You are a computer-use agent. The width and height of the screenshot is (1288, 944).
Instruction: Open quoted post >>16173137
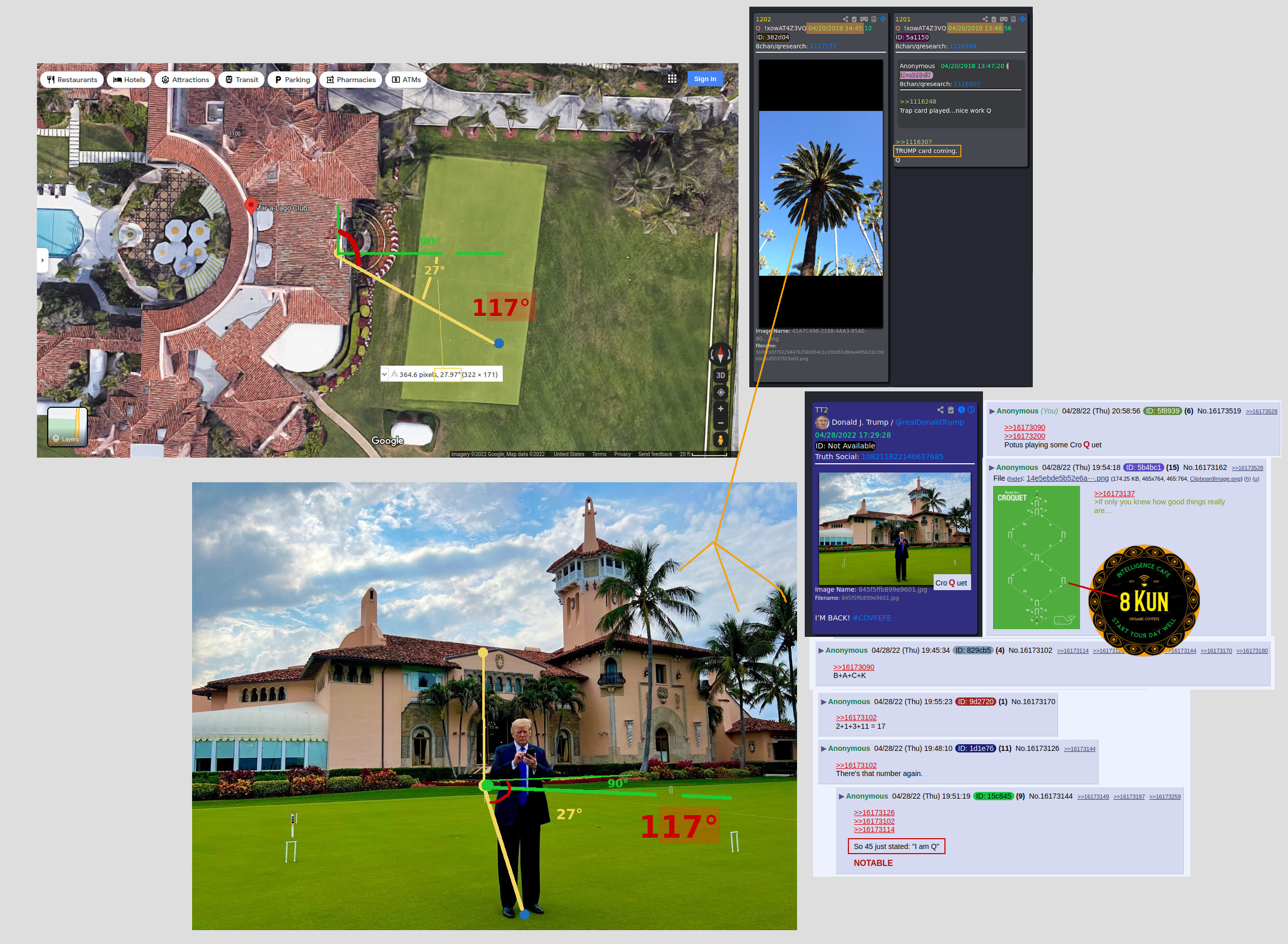[x=1114, y=494]
